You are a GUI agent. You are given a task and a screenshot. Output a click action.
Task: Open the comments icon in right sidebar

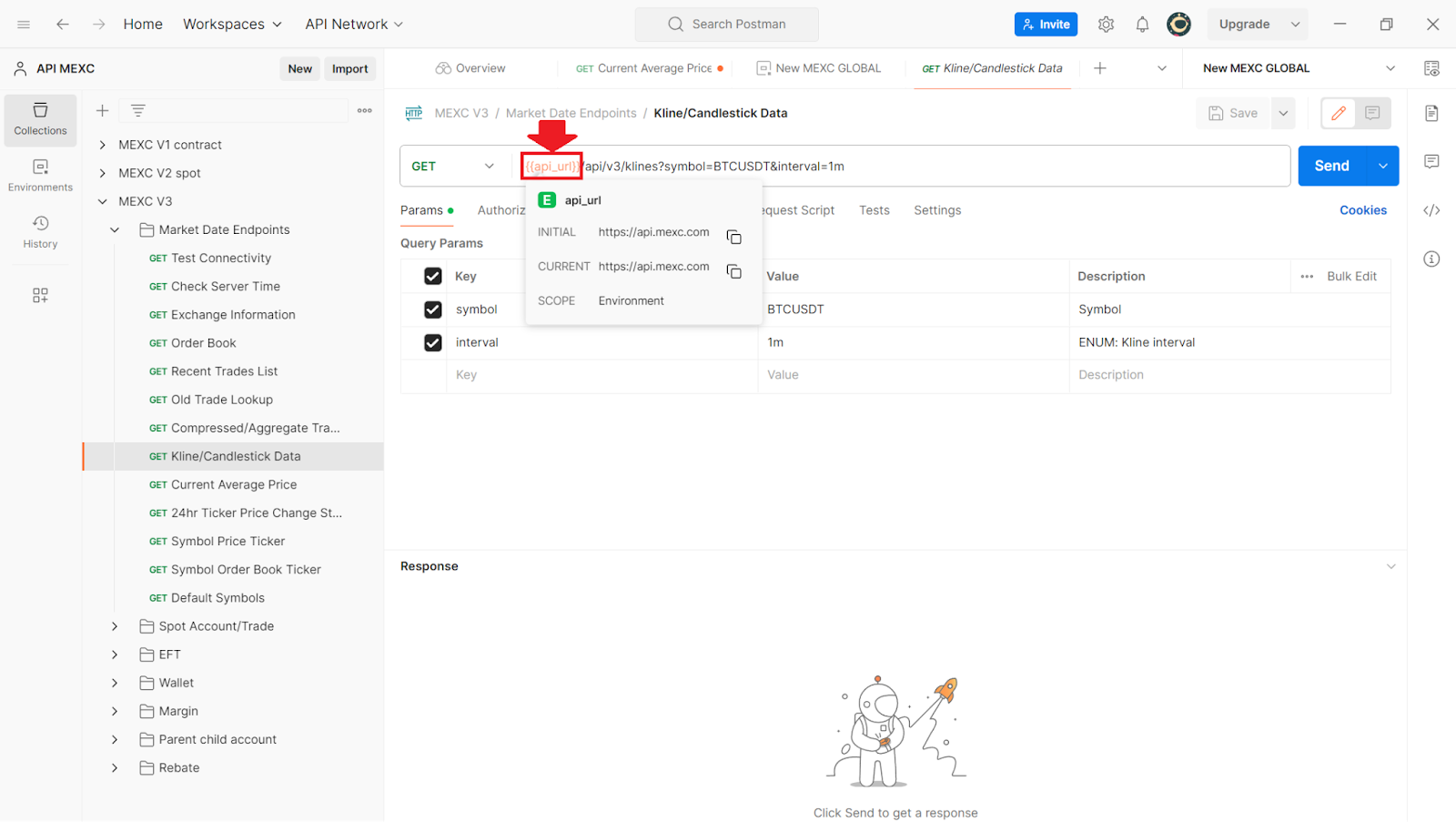click(x=1431, y=162)
